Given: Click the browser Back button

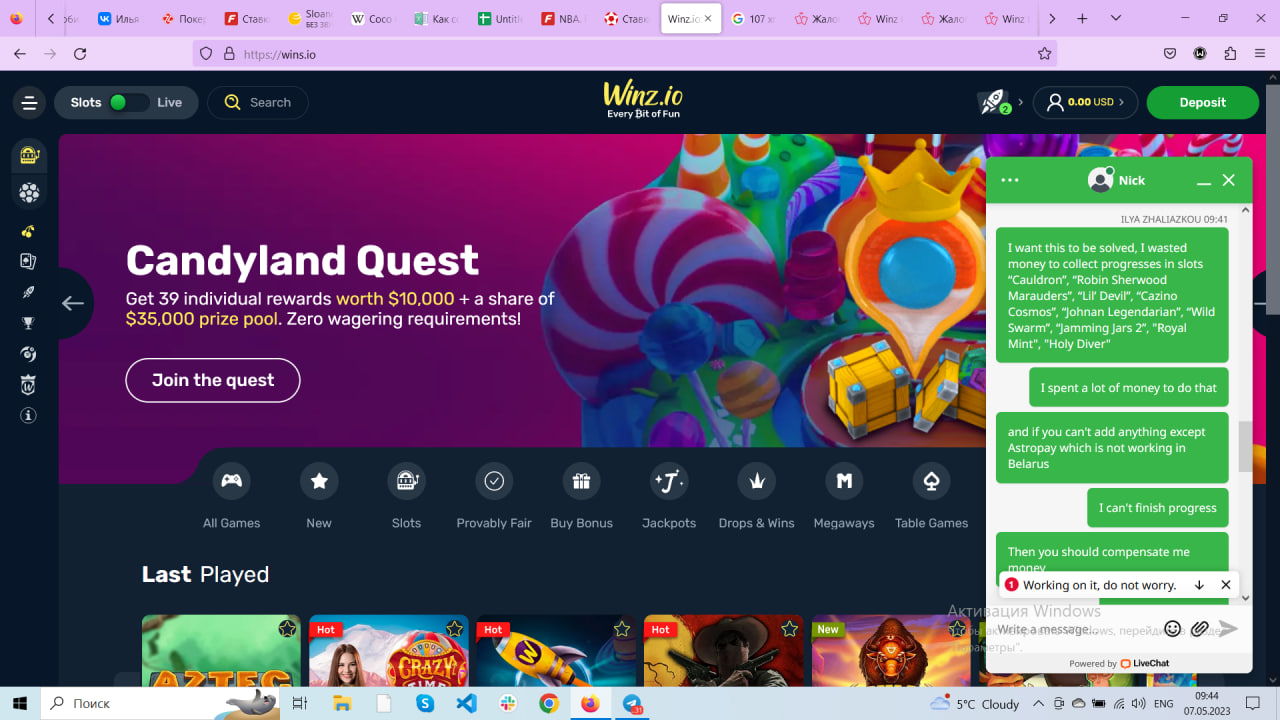Looking at the screenshot, I should [x=20, y=54].
